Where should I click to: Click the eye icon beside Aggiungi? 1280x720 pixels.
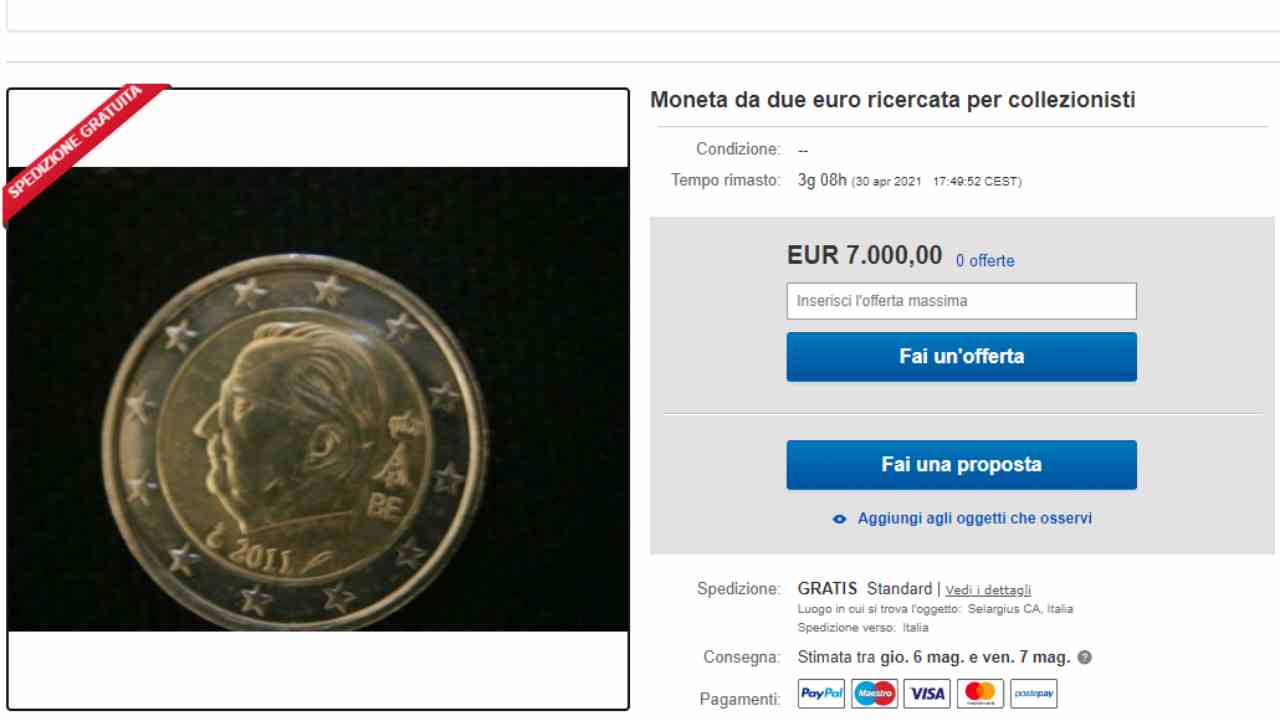click(x=840, y=519)
